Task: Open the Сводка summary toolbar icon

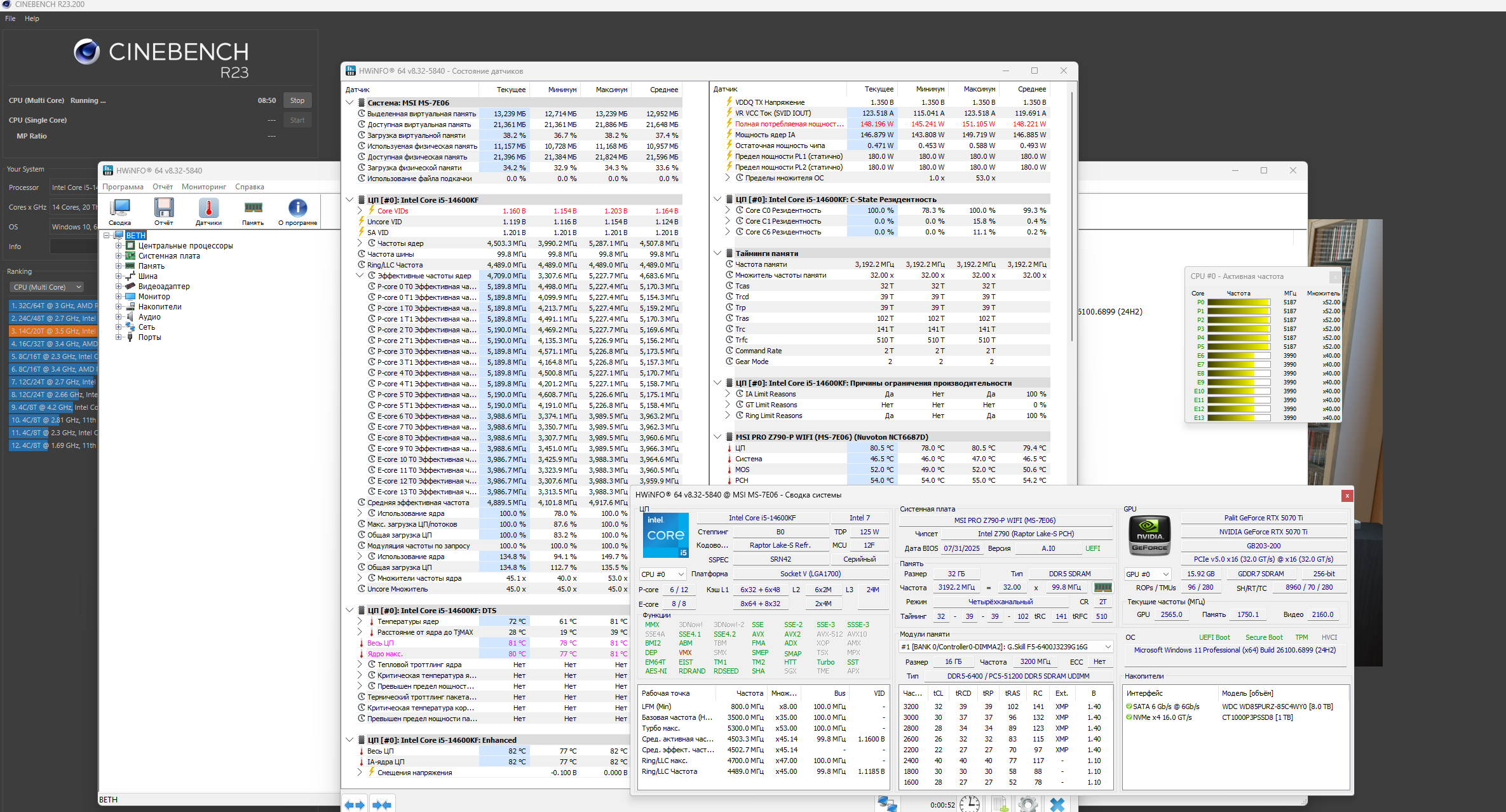Action: pyautogui.click(x=119, y=210)
